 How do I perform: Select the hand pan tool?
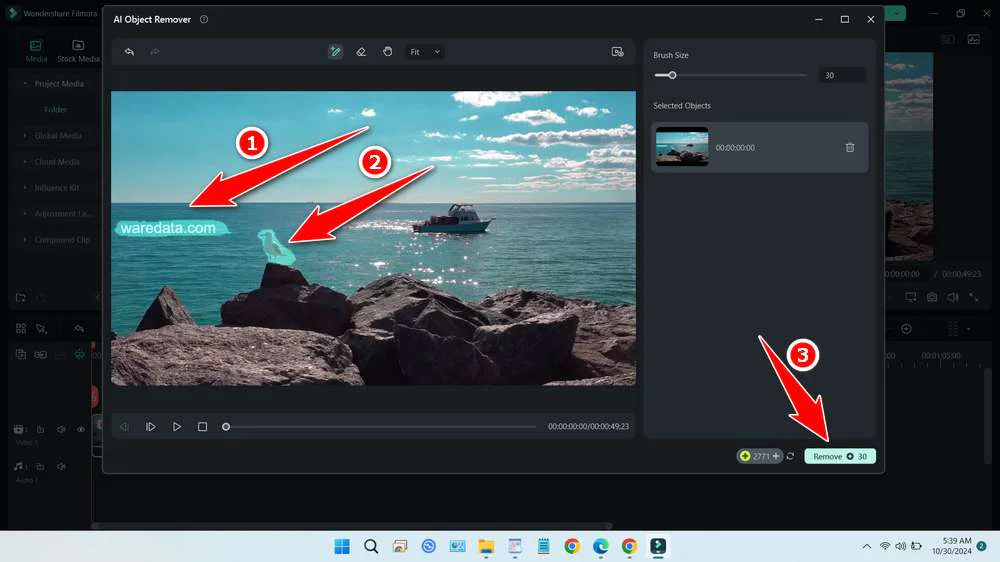pos(388,52)
